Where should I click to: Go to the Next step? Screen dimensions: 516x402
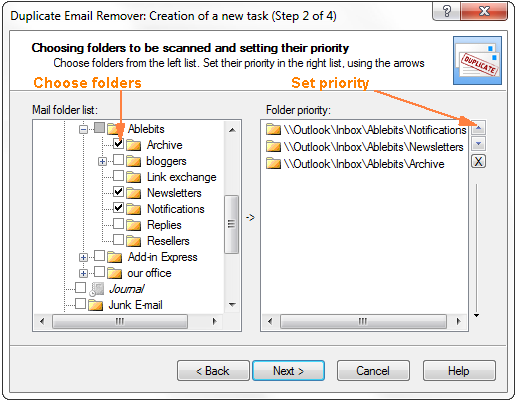click(x=288, y=371)
